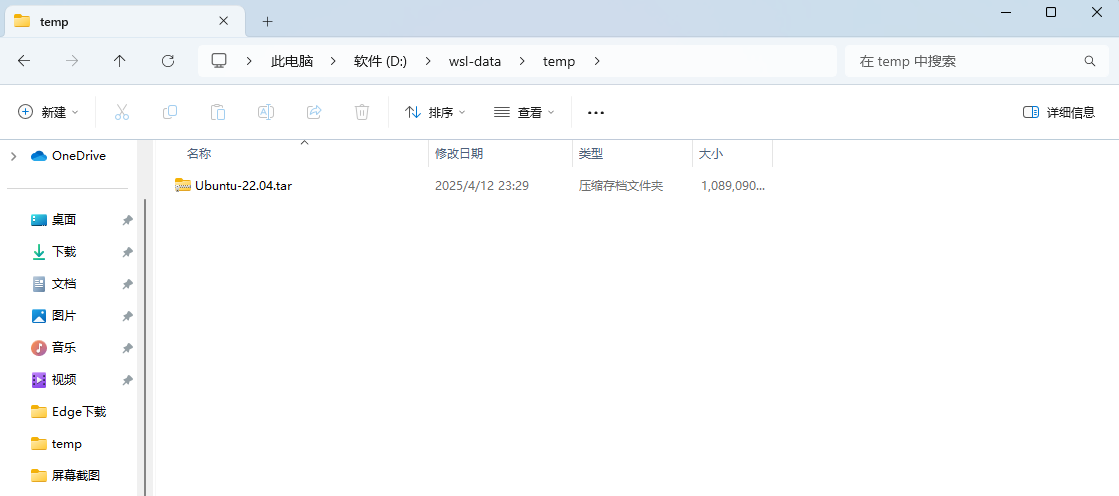
Task: Click temp in the breadcrumb path
Action: [559, 61]
